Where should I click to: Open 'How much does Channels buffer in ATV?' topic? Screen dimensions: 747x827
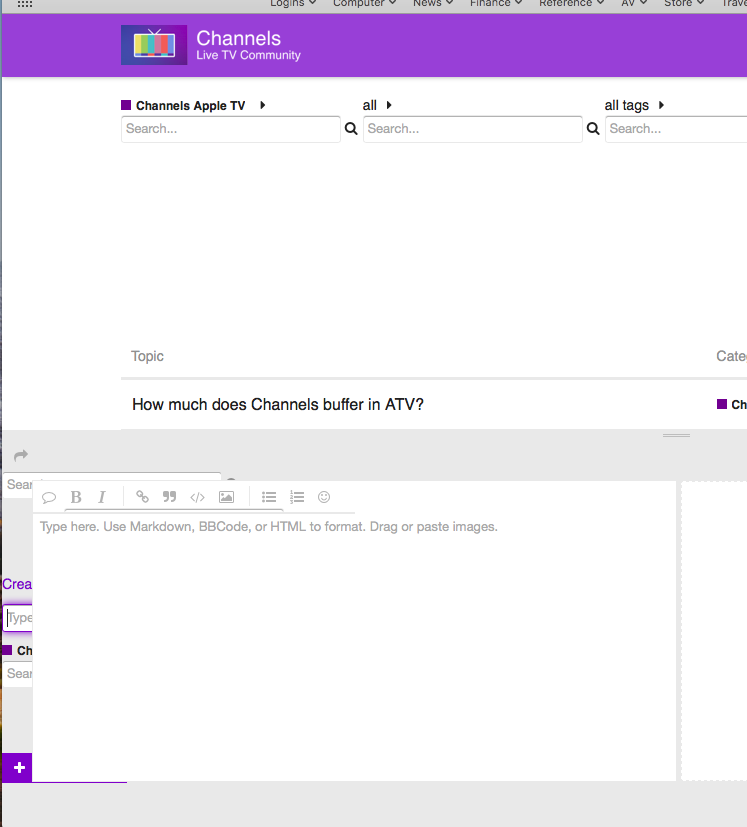277,405
